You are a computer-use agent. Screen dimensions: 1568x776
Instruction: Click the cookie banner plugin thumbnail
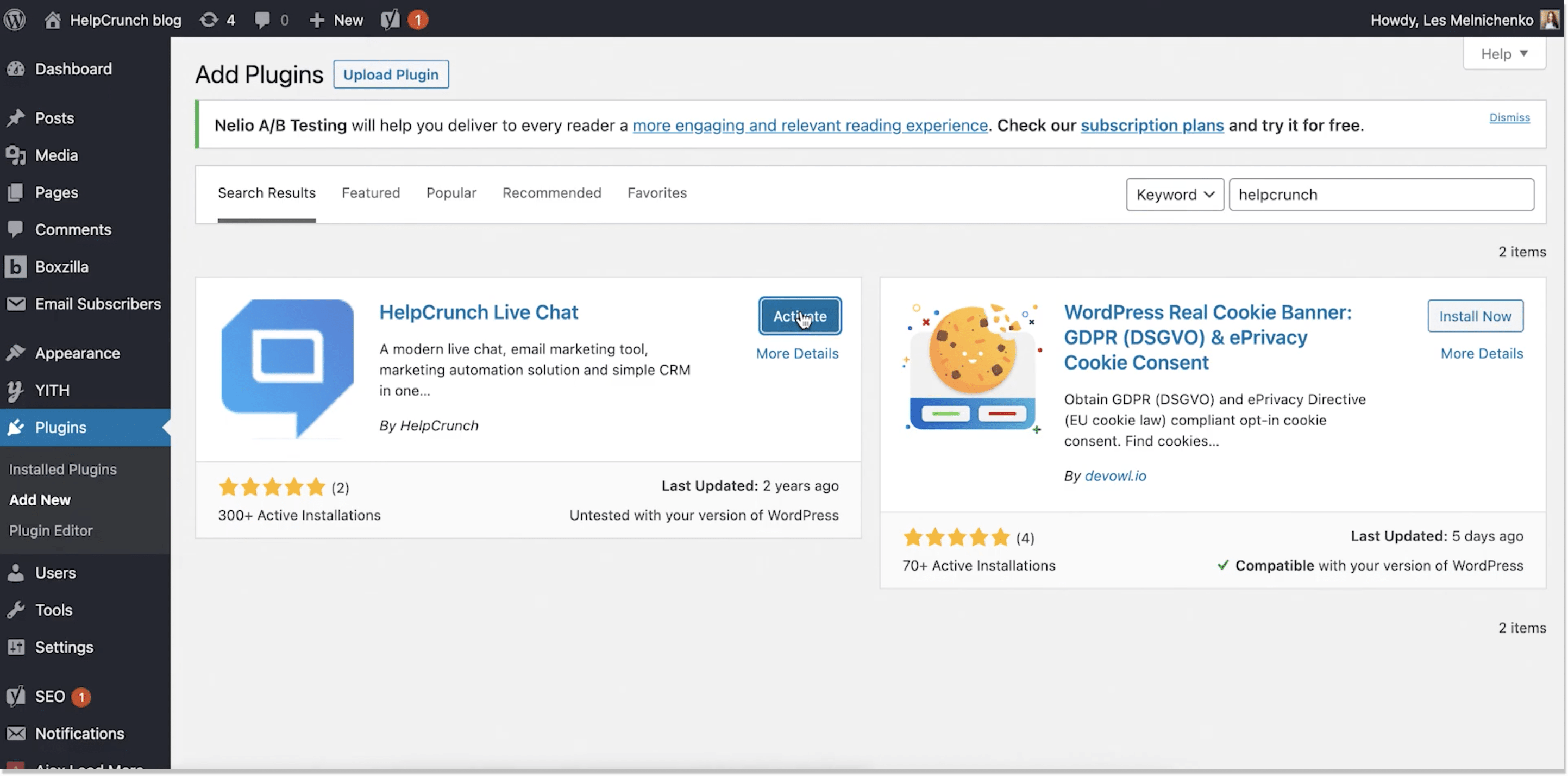[x=972, y=369]
